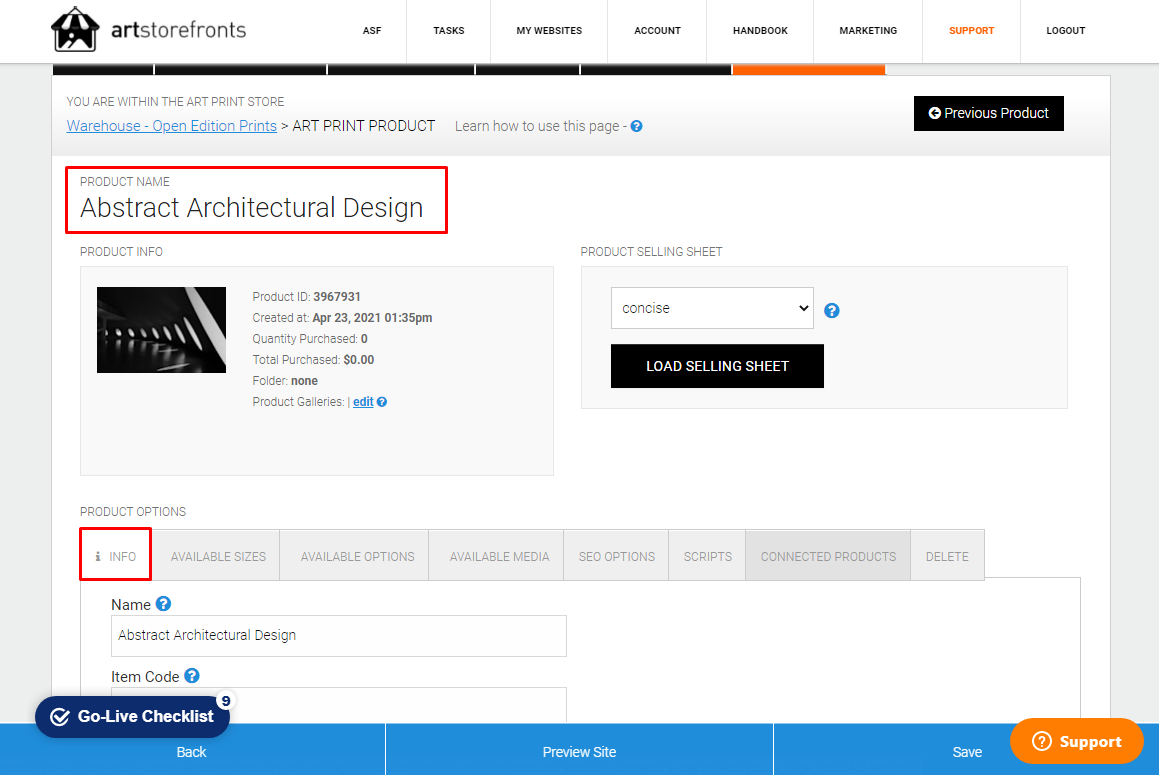1159x775 pixels.
Task: Open the Marketing menu item
Action: click(x=868, y=31)
